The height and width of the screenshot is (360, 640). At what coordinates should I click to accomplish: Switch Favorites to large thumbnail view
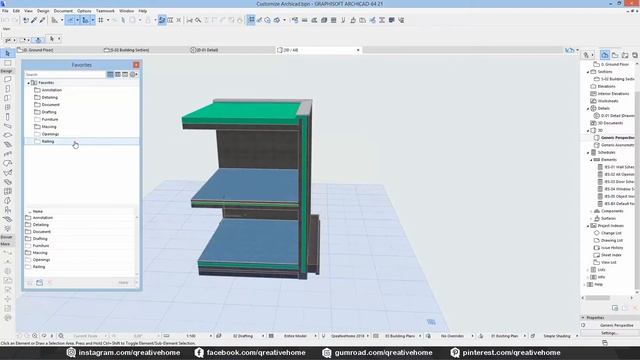pyautogui.click(x=125, y=74)
